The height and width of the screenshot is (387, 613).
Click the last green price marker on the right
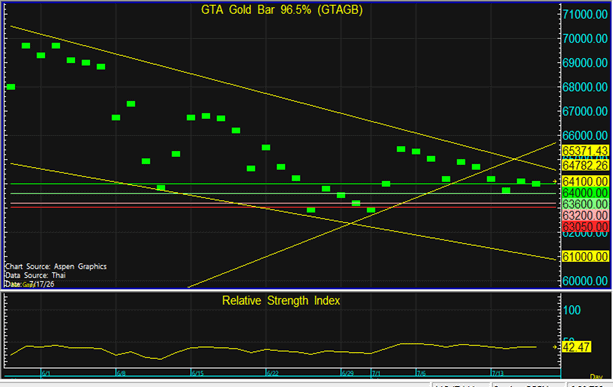[536, 184]
